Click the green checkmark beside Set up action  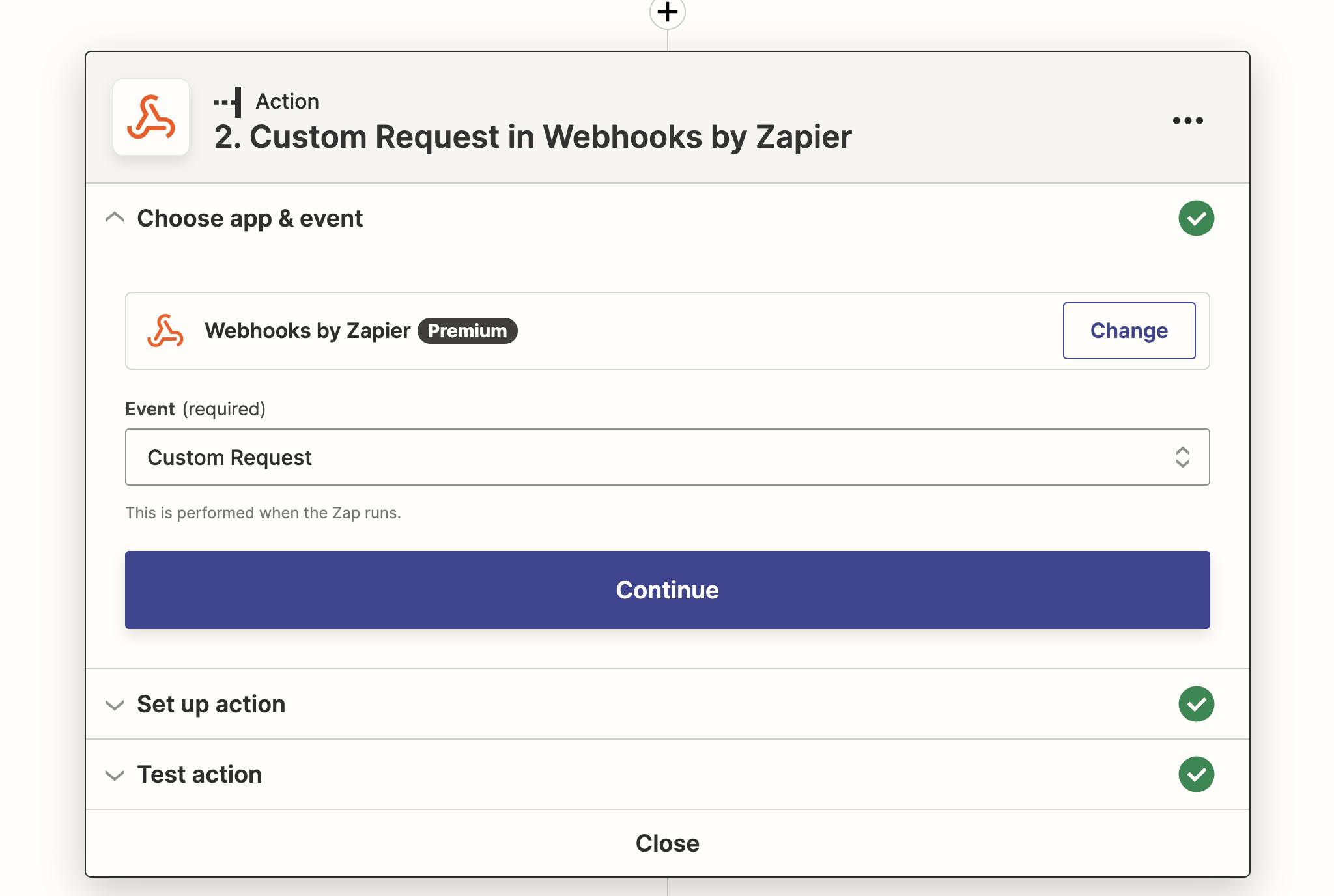[1197, 704]
